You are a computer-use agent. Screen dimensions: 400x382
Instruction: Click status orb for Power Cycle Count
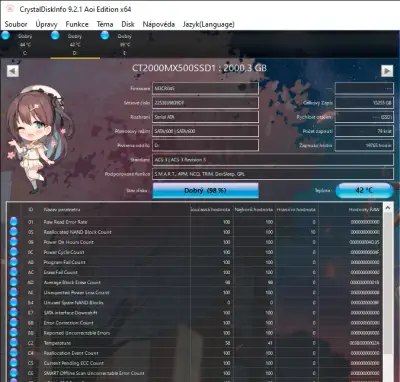[x=14, y=252]
